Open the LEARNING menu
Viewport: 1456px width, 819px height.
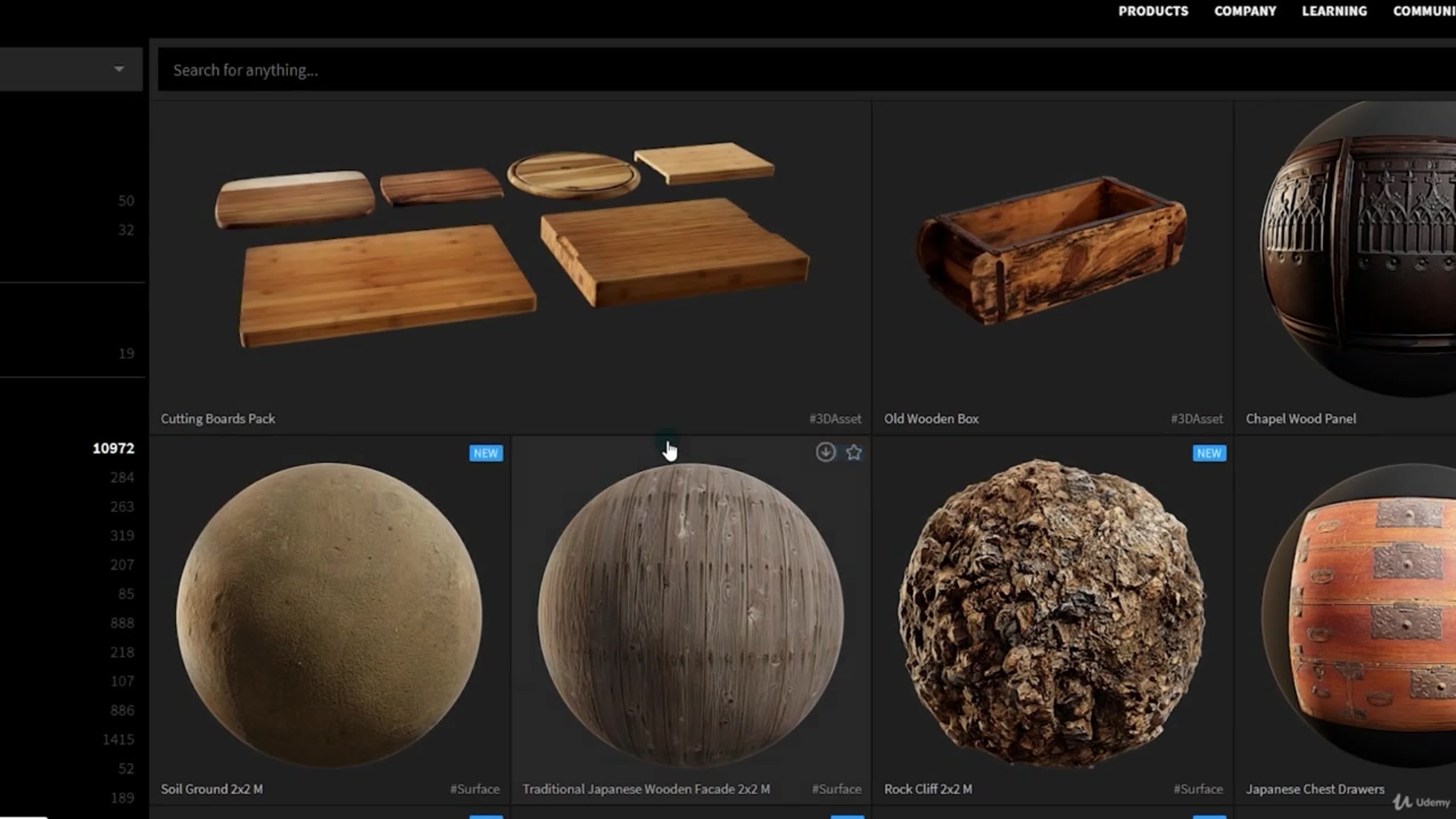(1334, 11)
